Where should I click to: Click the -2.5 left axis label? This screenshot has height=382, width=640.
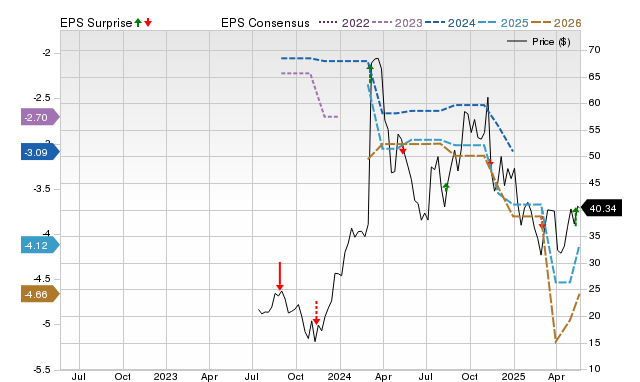(x=41, y=98)
